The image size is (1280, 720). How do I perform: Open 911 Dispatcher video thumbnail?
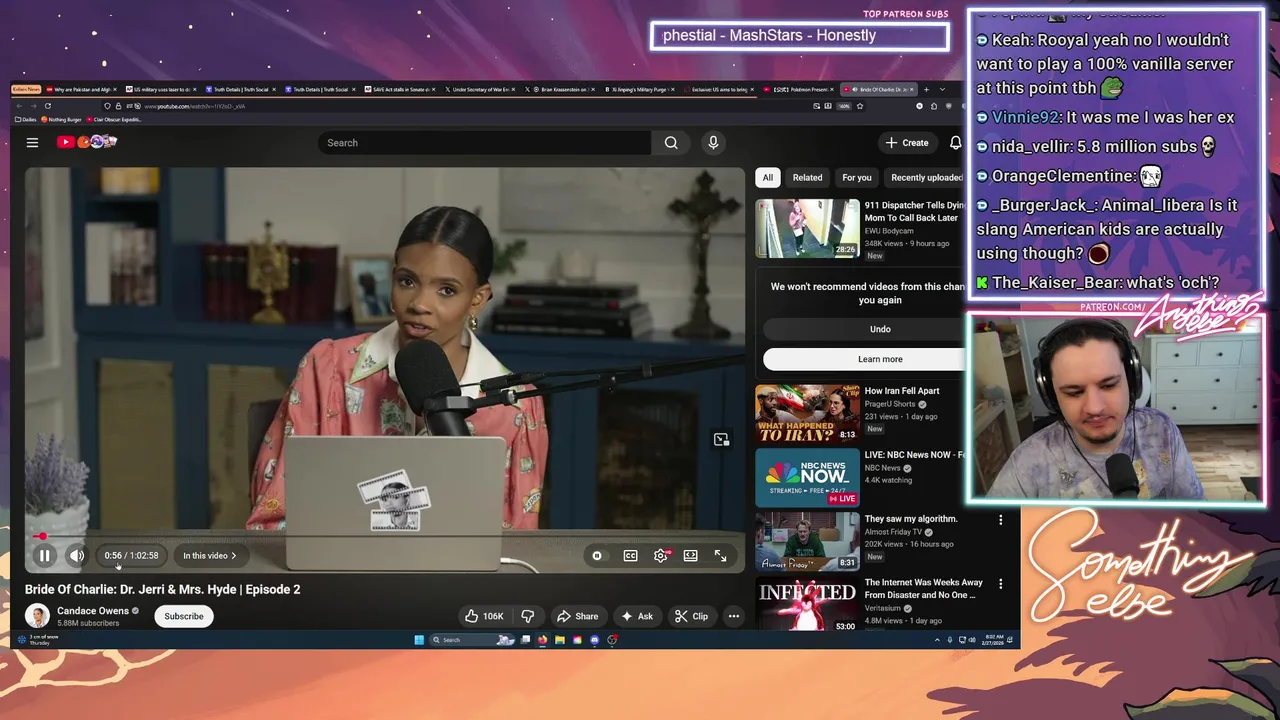pos(807,228)
